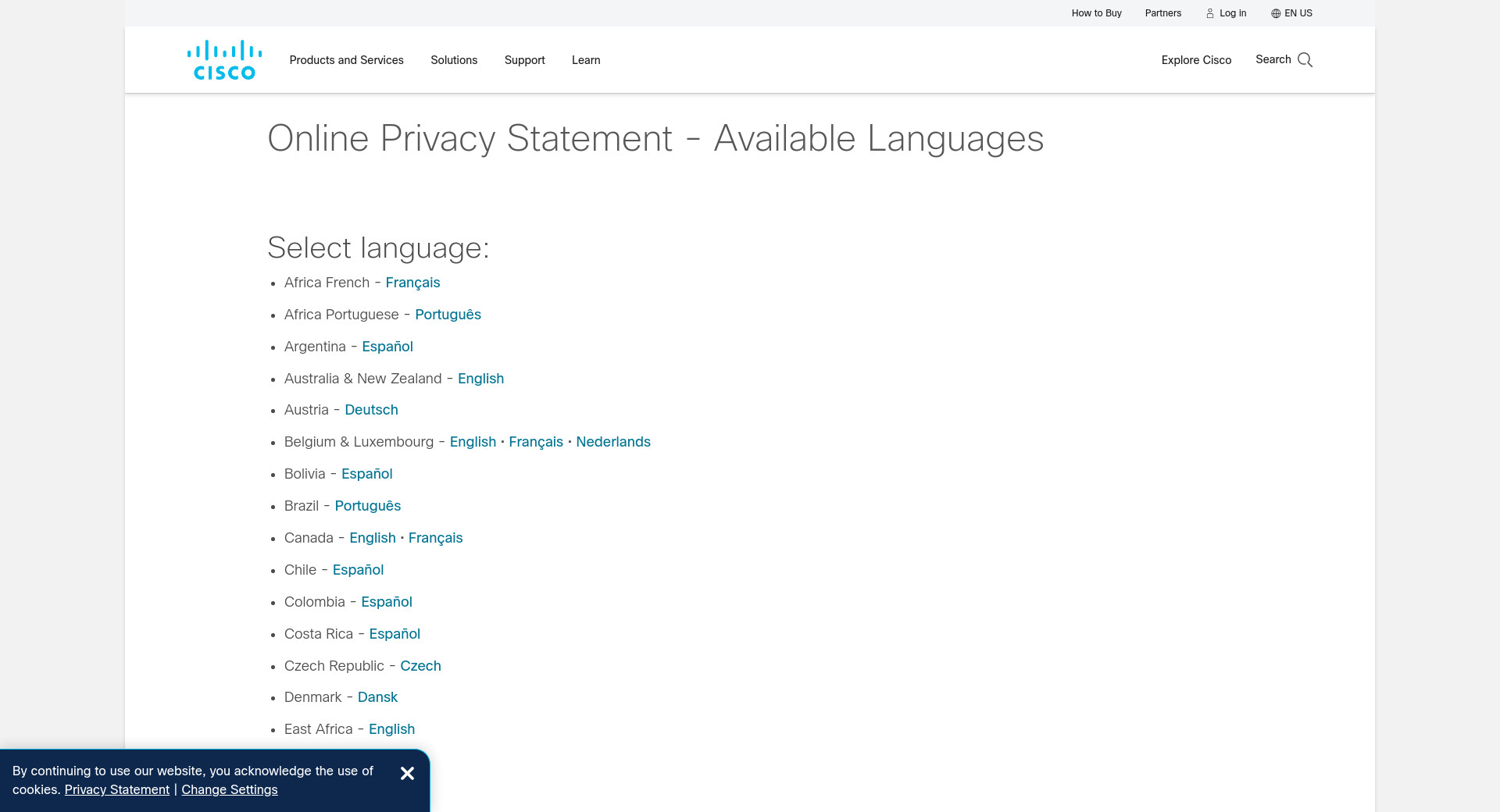Open the Support menu
The image size is (1500, 812).
(x=524, y=60)
